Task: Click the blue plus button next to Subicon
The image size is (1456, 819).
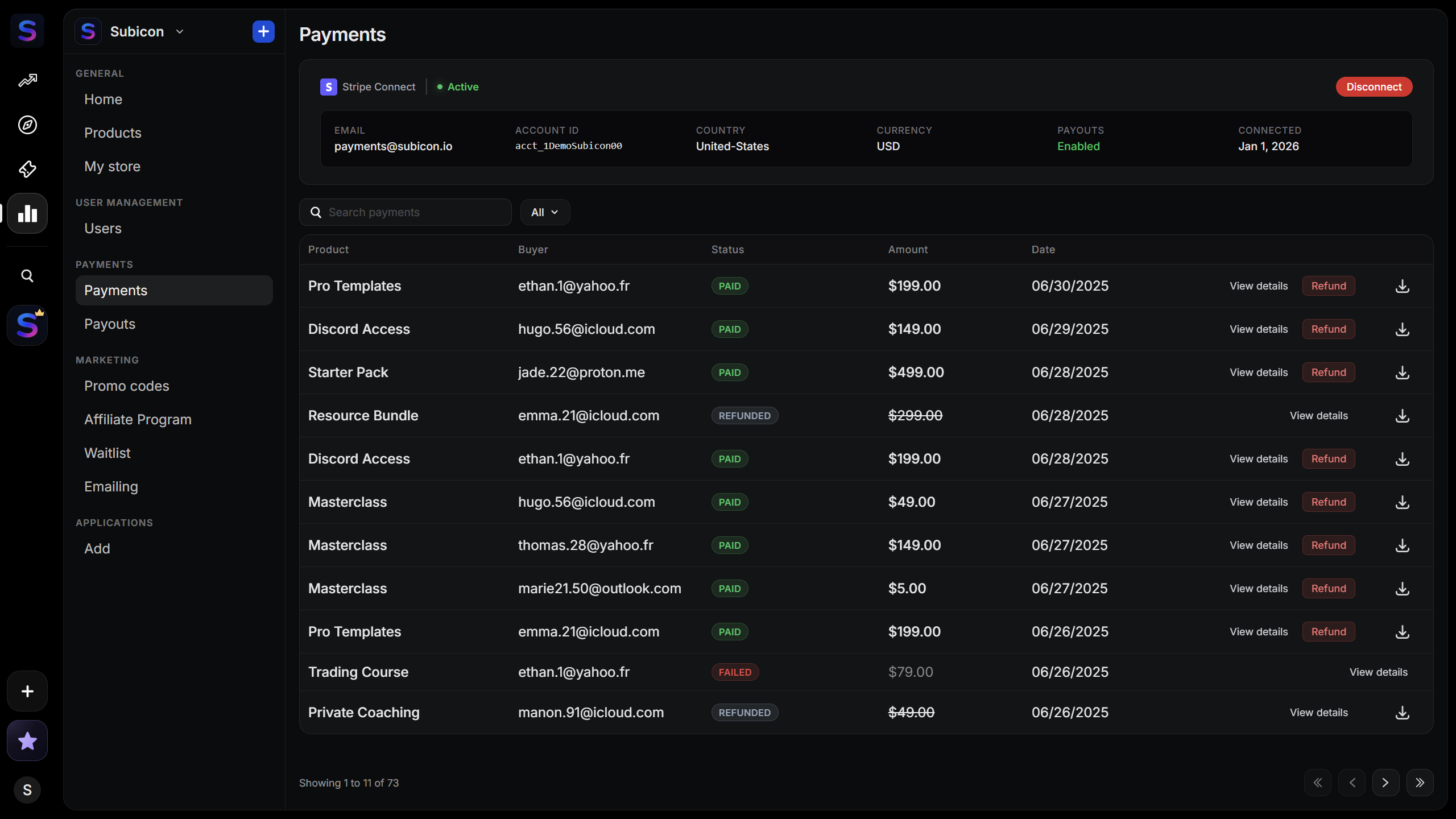Action: 263,31
